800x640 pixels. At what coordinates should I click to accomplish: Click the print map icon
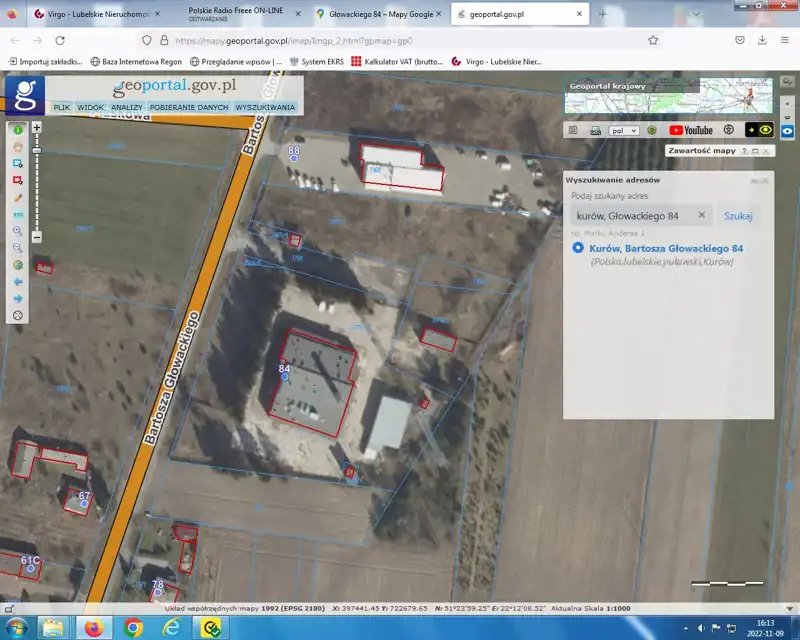pos(596,130)
